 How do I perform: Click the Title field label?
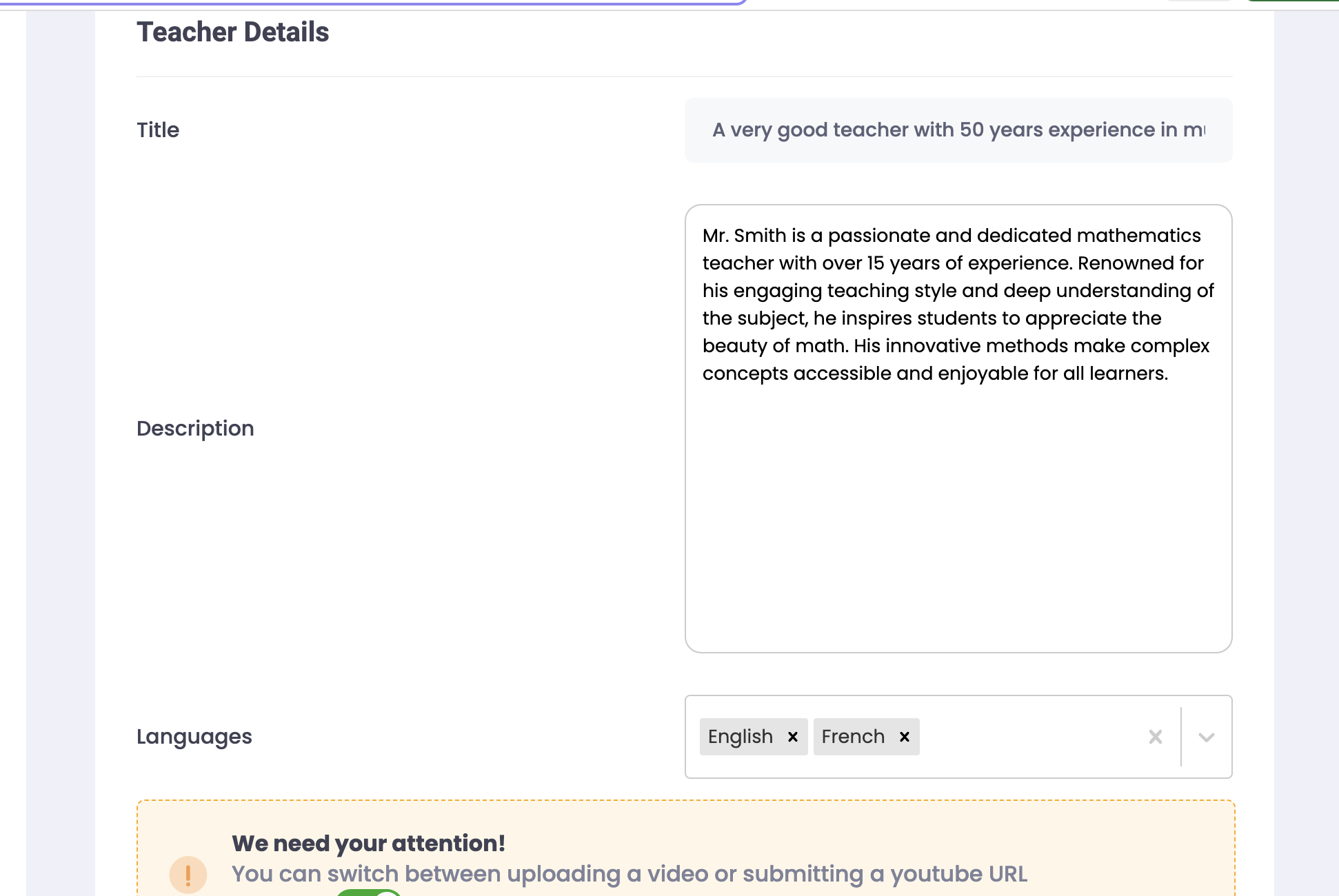(x=158, y=130)
